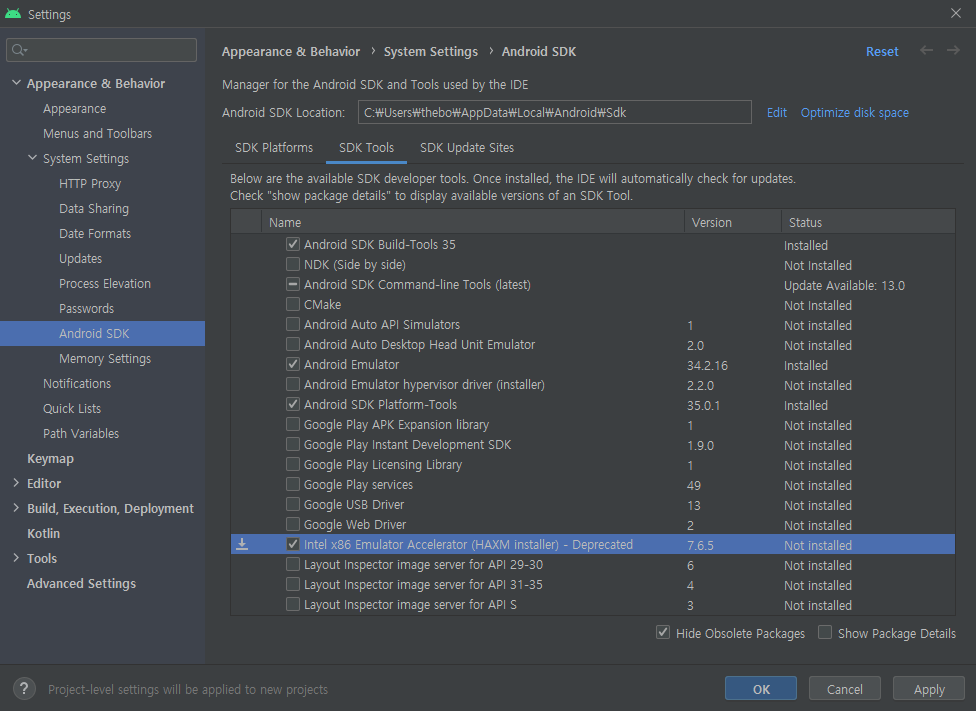Screen dimensions: 976x711
Task: Click the Cancel button
Action: tap(845, 689)
